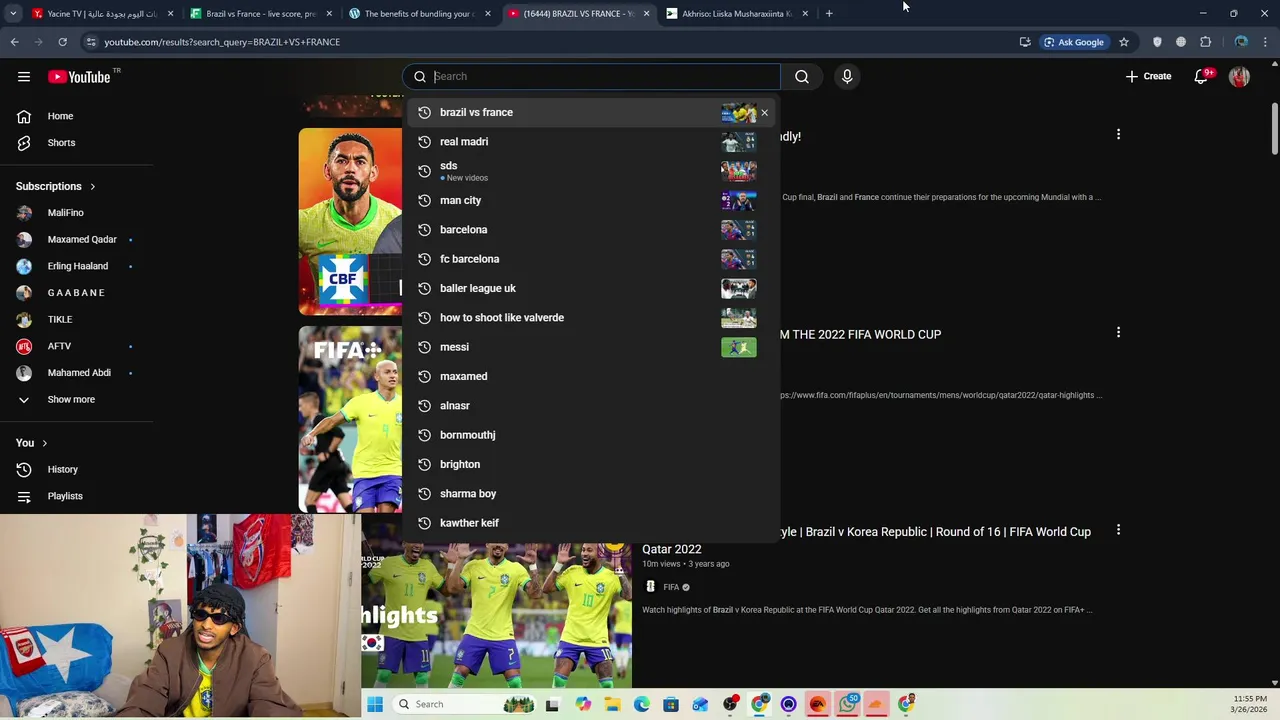
Task: Open G A A B A N E channel
Action: point(75,293)
